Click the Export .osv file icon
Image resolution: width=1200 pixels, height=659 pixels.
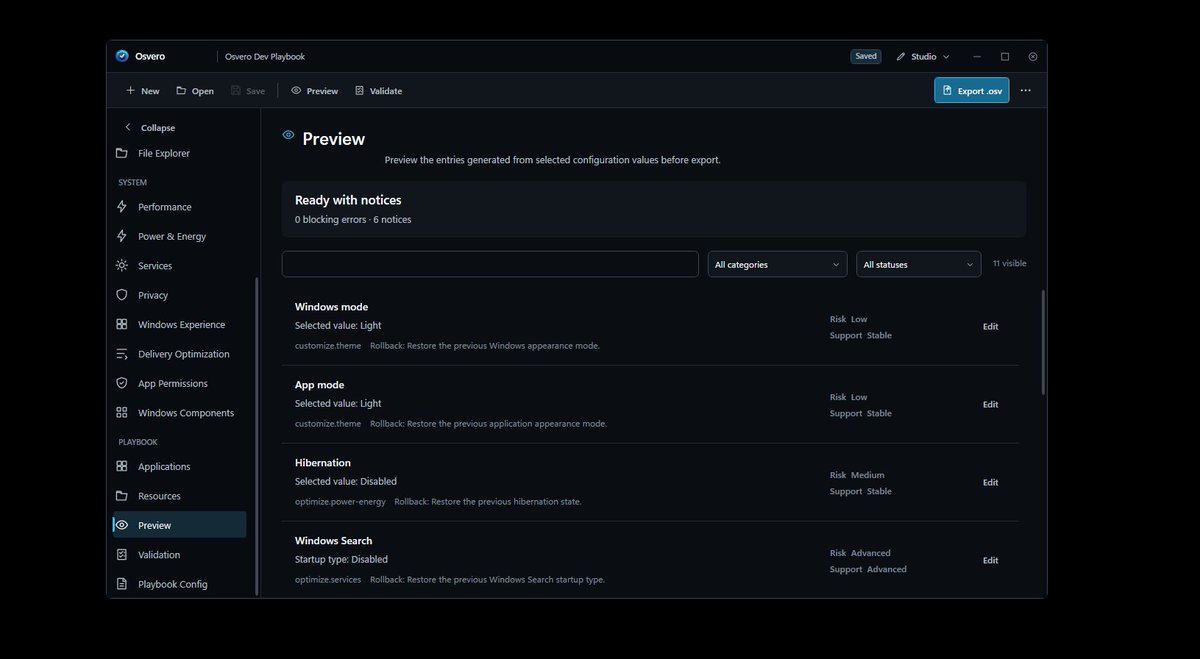point(947,90)
